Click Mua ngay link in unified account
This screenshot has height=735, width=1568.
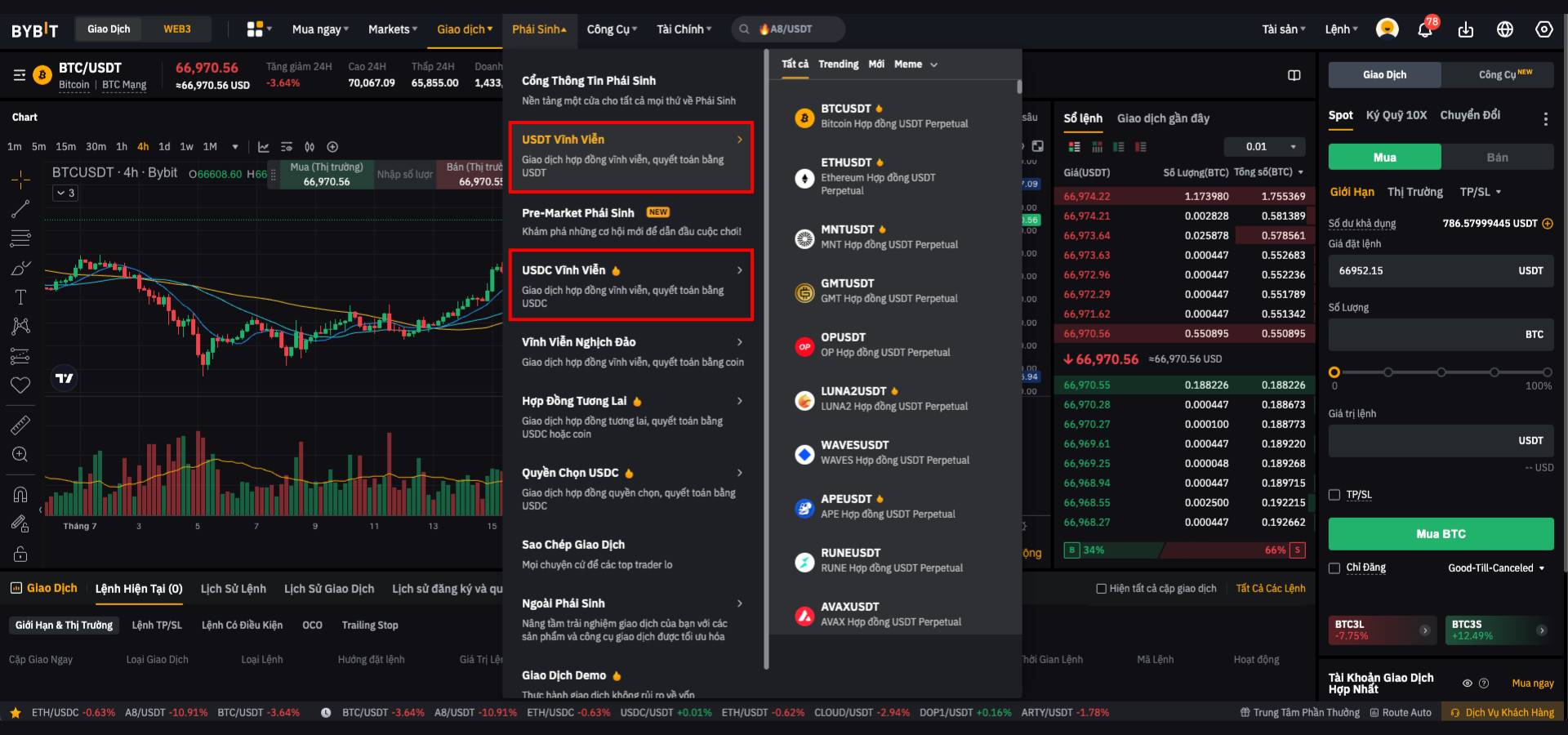[x=1533, y=684]
